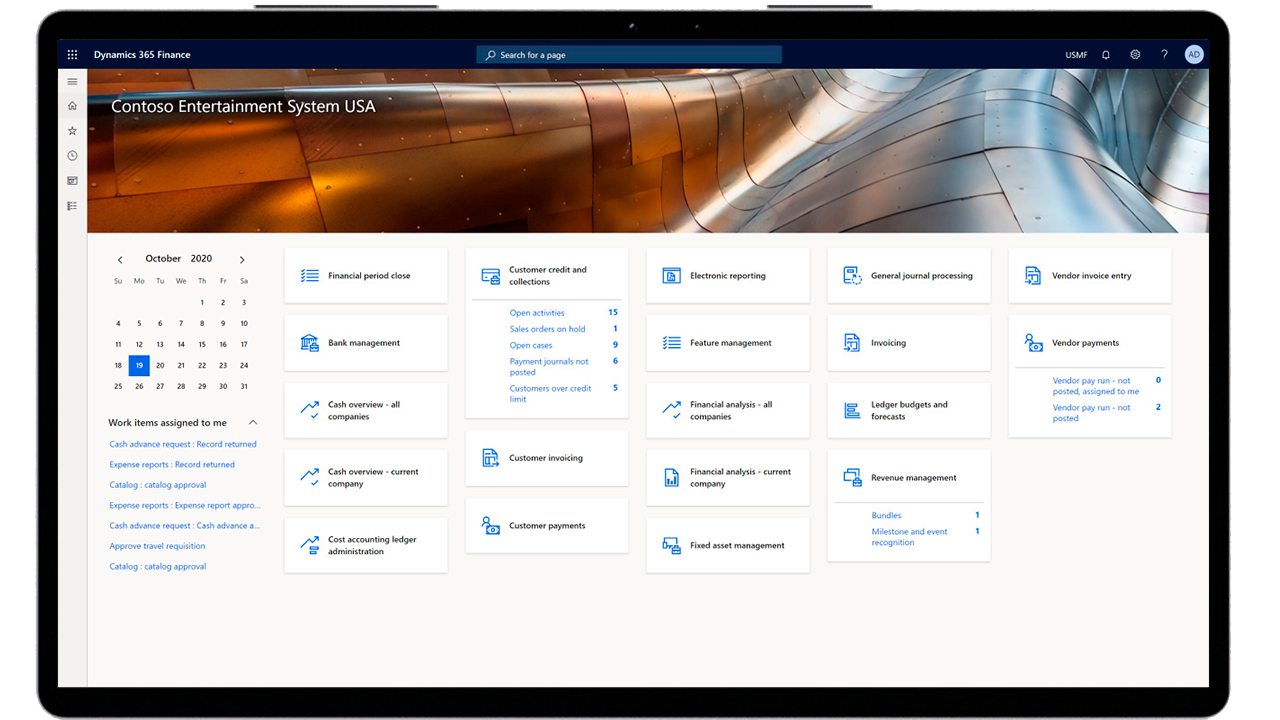Click the Ledger budgets and forecasts icon
Image resolution: width=1280 pixels, height=720 pixels.
click(853, 410)
